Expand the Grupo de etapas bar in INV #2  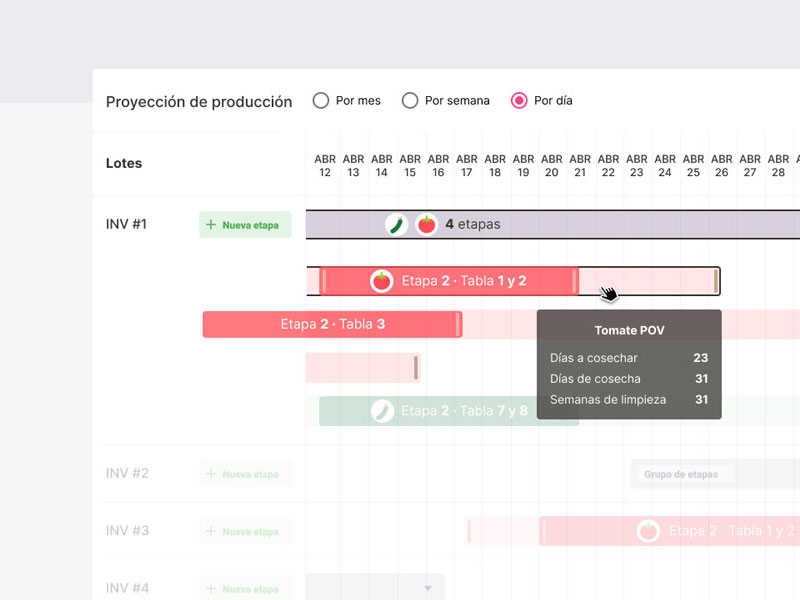coord(682,474)
